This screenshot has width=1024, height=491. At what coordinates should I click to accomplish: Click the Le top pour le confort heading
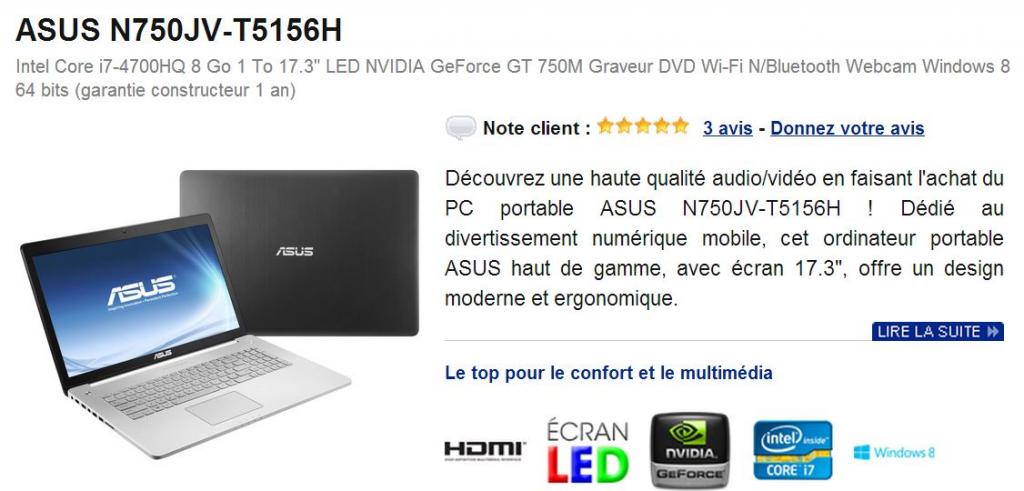point(609,373)
